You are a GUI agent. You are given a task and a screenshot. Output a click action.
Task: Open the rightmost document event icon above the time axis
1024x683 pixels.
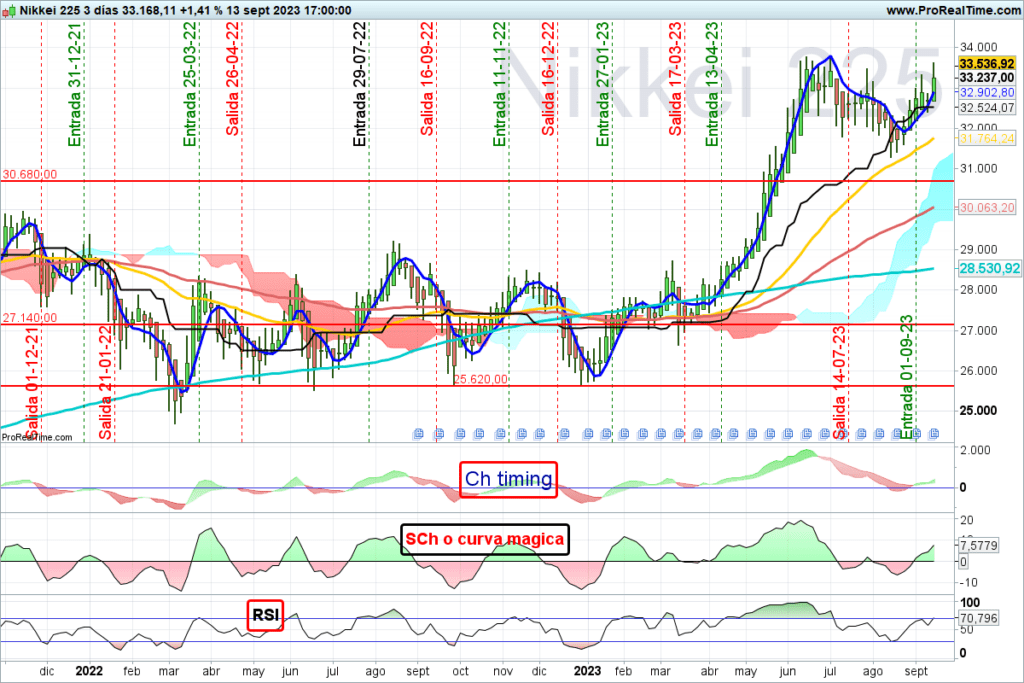point(935,434)
